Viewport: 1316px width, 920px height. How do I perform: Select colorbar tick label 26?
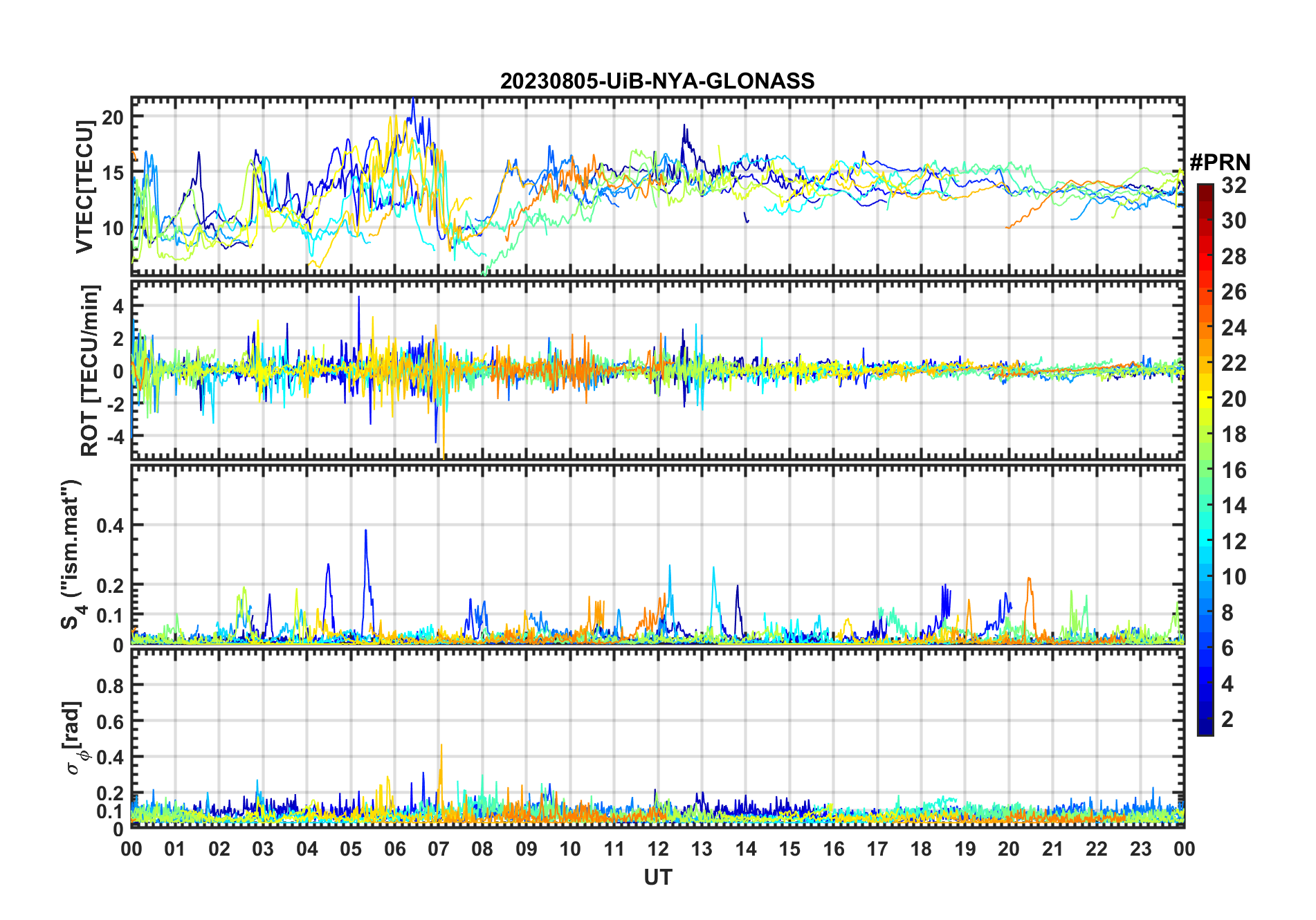pos(1234,292)
